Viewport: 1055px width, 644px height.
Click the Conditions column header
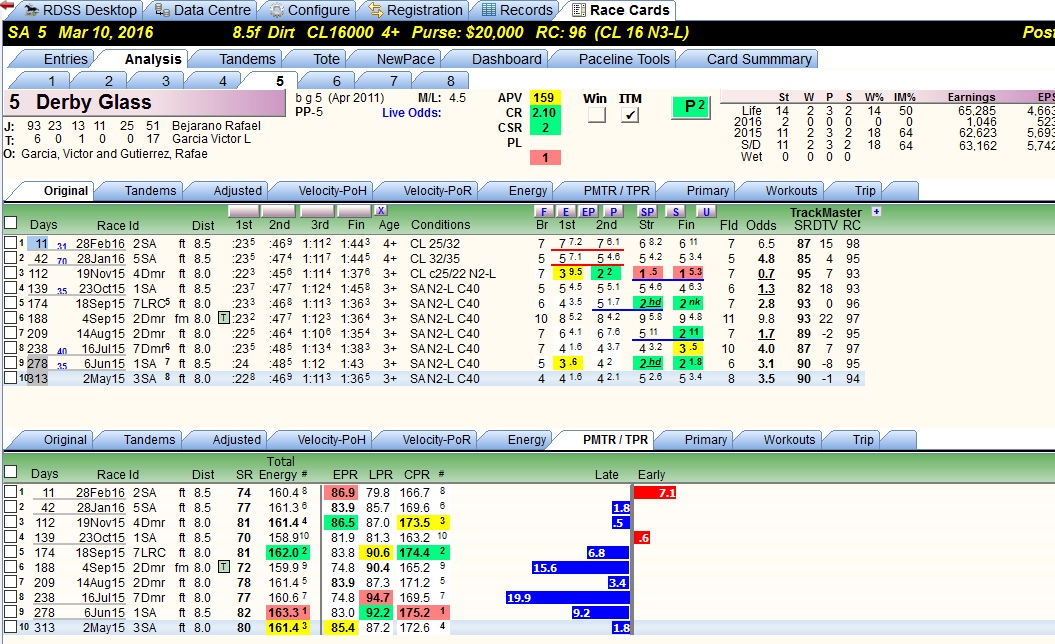click(440, 225)
